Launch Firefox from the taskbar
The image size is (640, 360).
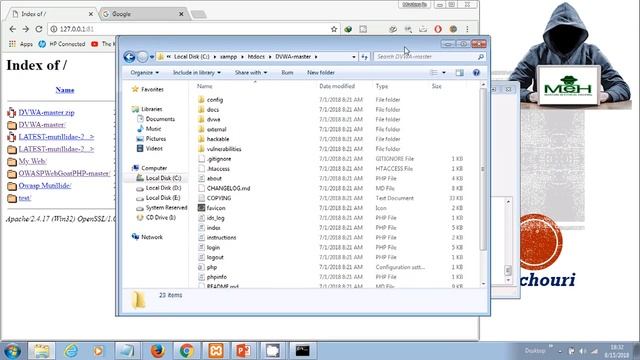tap(158, 351)
